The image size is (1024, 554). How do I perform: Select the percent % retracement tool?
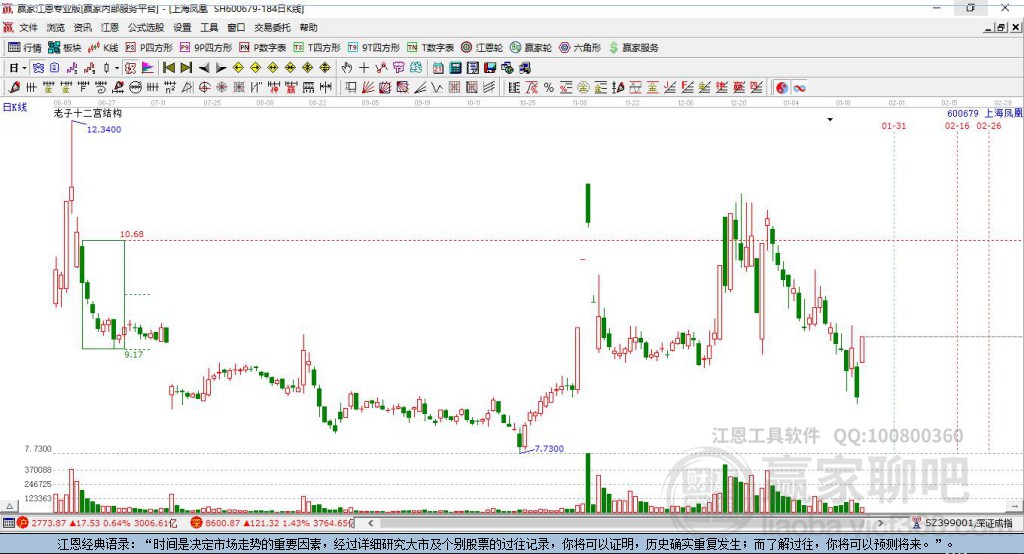click(549, 88)
